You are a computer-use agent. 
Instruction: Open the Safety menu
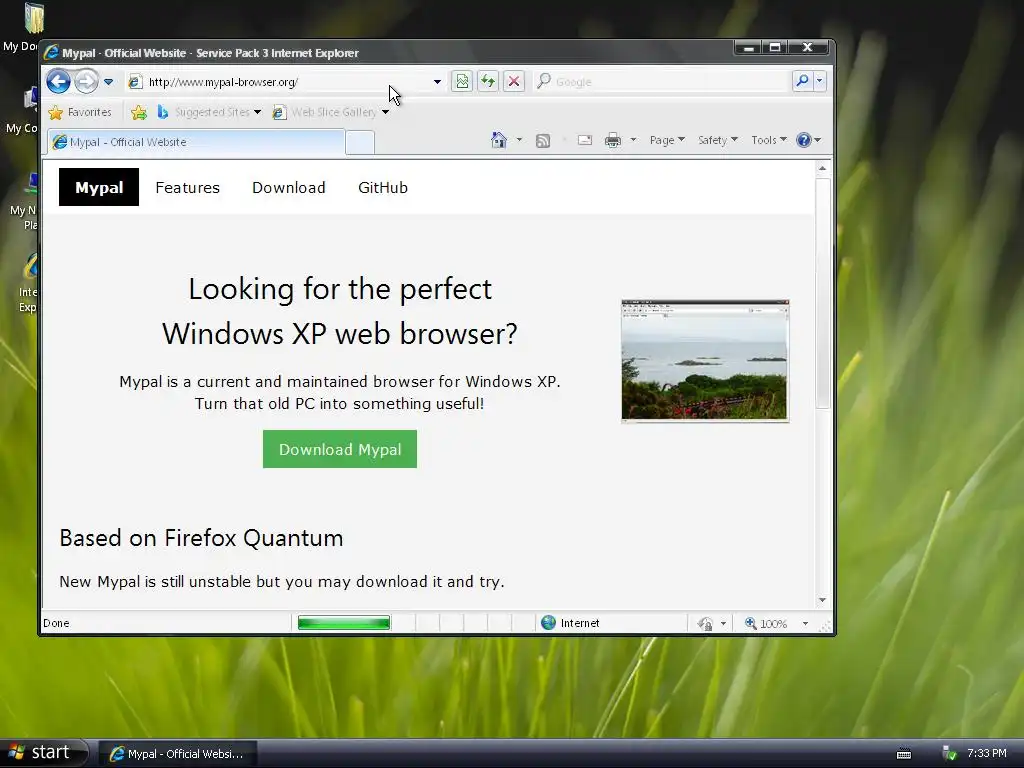point(717,140)
